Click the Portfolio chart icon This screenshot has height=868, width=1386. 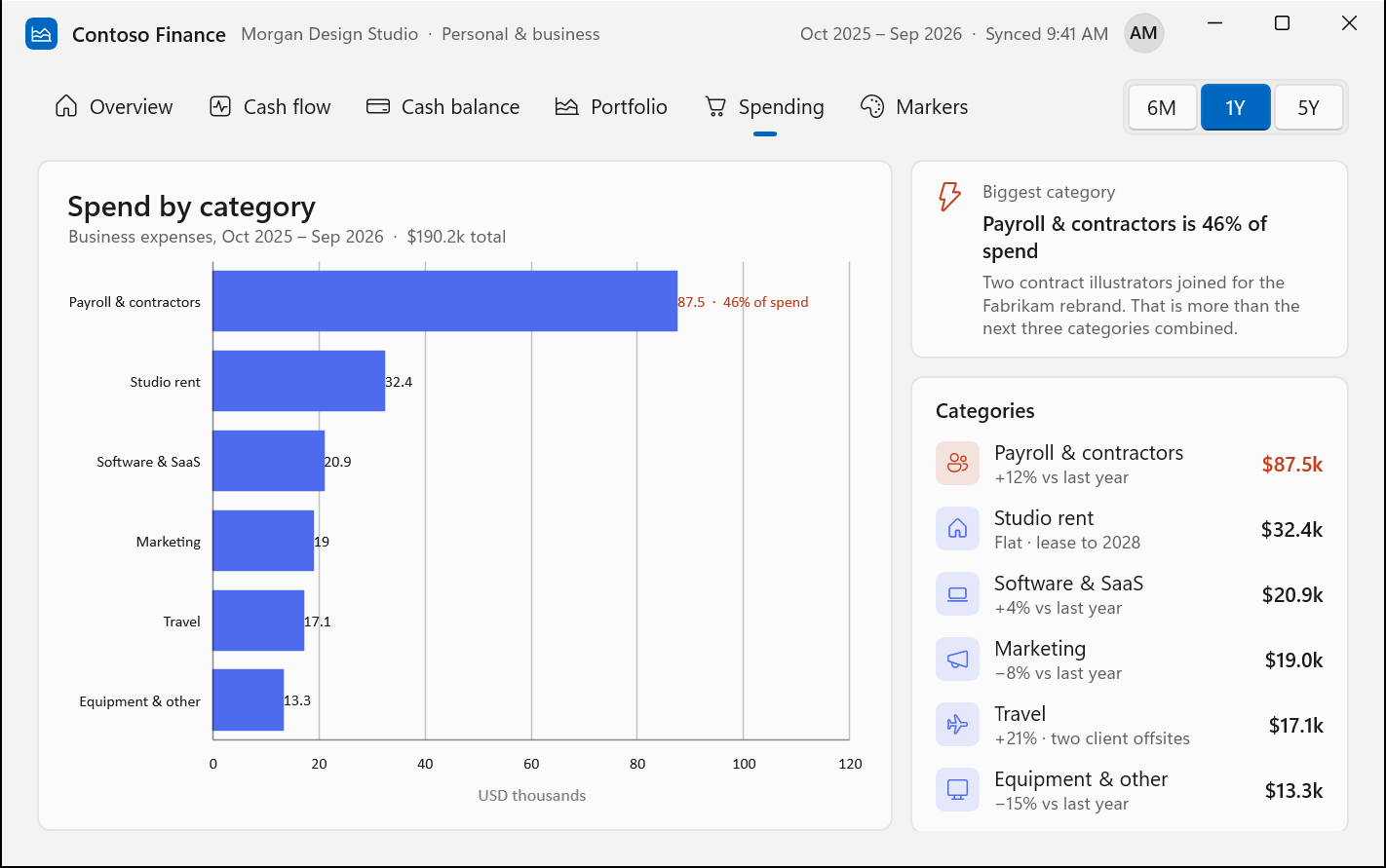tap(567, 106)
